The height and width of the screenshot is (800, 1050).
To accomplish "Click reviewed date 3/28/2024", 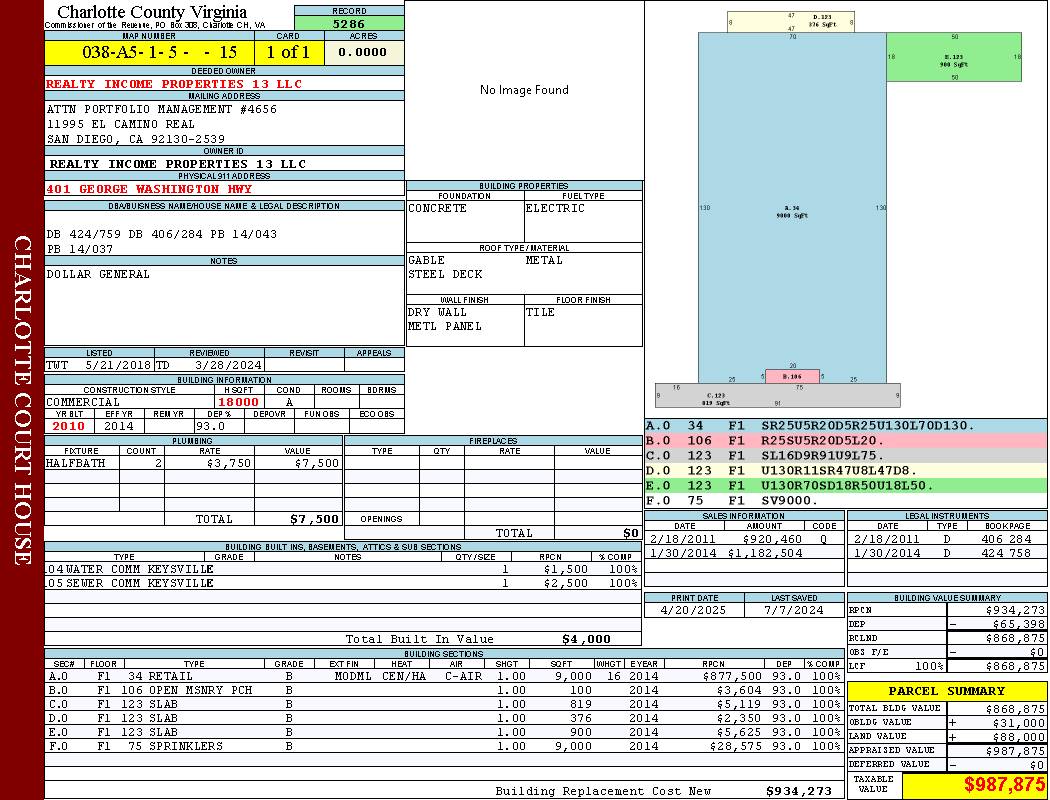I will coord(228,365).
